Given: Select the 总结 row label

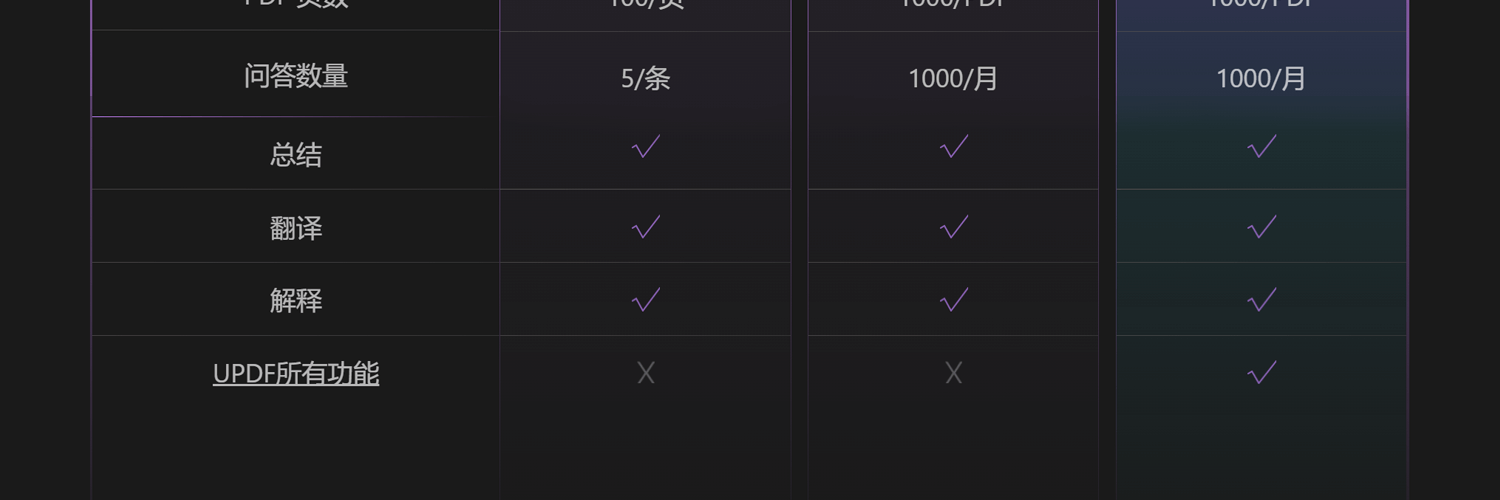Looking at the screenshot, I should [x=296, y=154].
